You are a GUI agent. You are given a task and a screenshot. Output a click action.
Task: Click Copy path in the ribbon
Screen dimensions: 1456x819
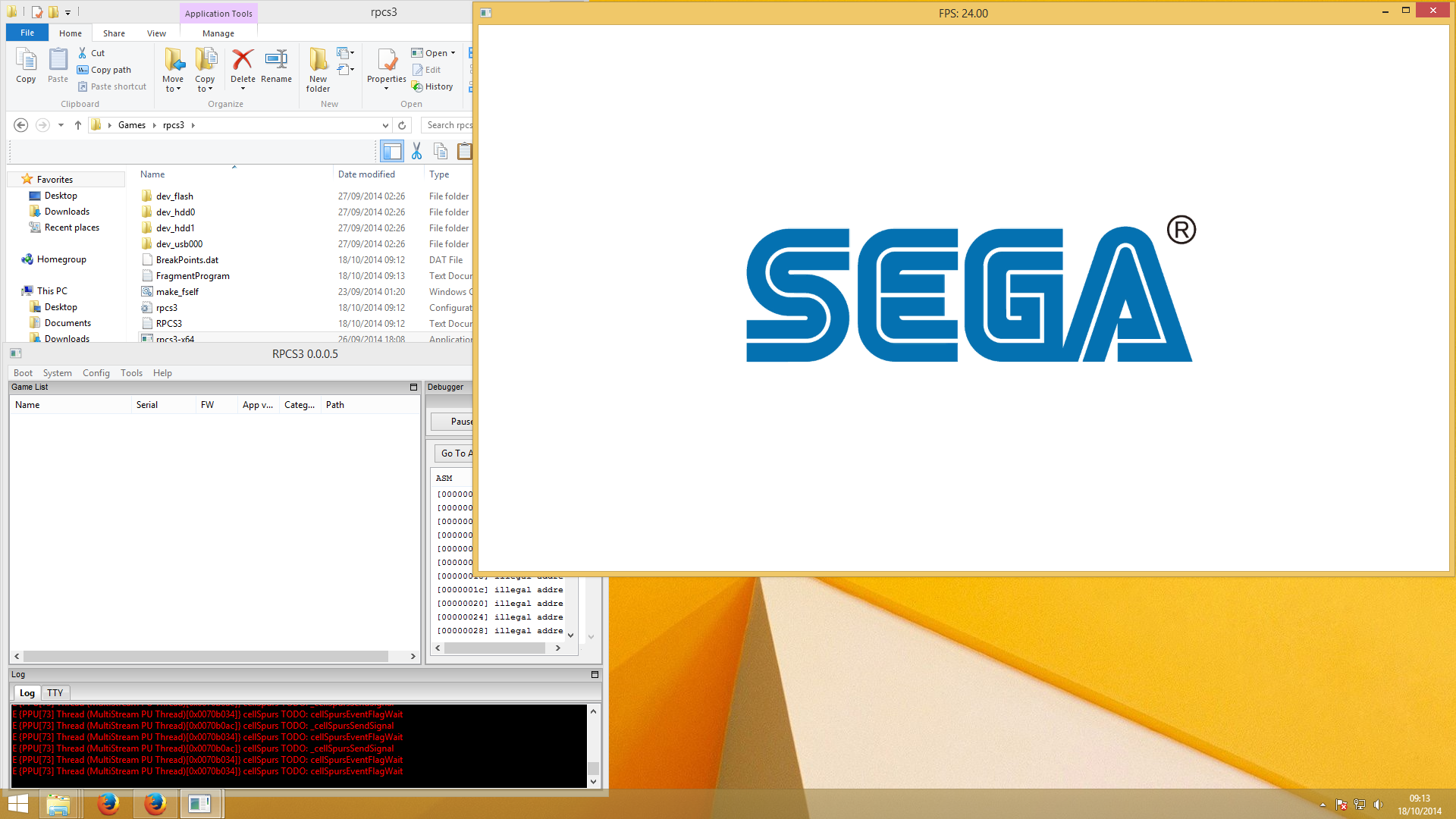[x=104, y=70]
